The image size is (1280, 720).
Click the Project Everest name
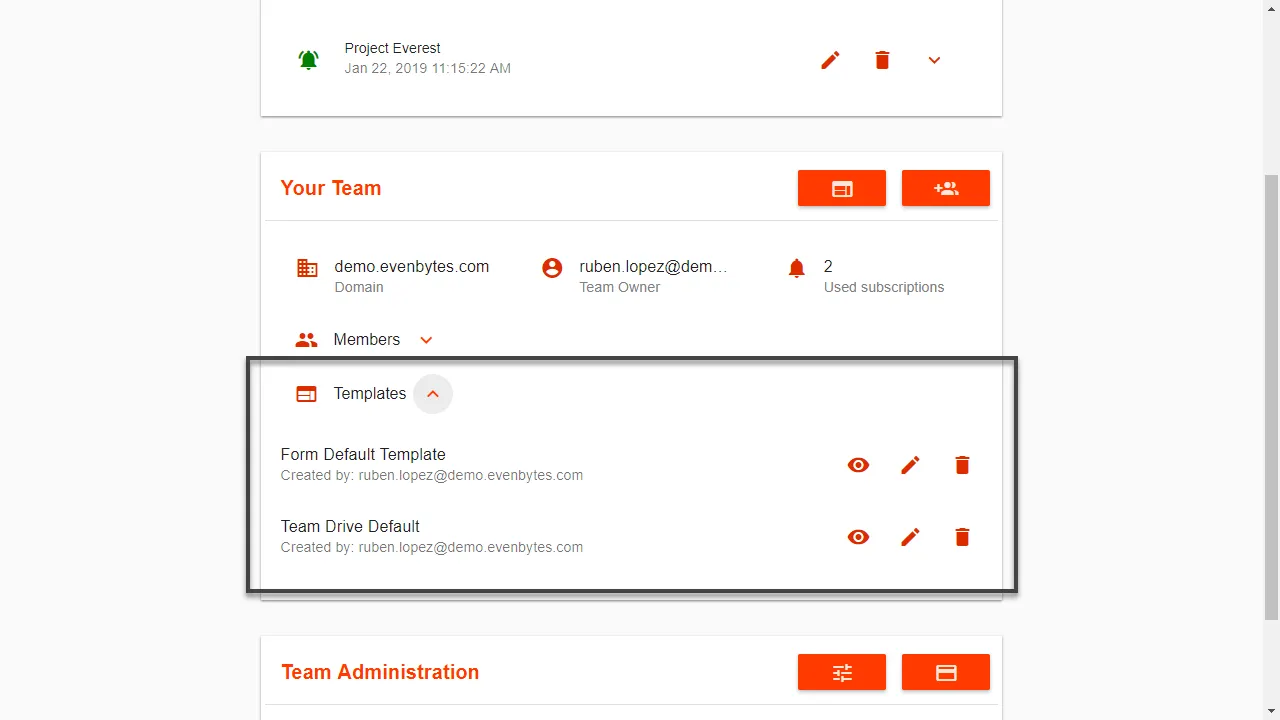(392, 48)
